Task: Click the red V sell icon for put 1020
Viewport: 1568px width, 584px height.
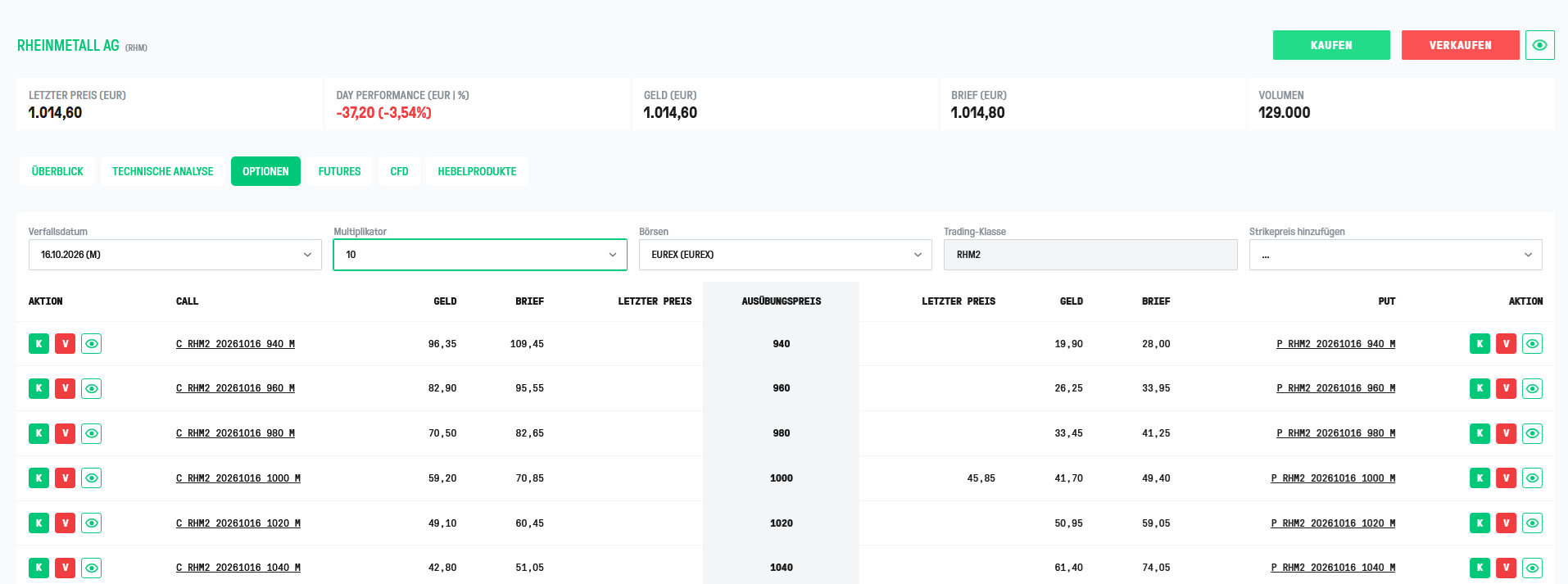Action: pyautogui.click(x=1506, y=523)
